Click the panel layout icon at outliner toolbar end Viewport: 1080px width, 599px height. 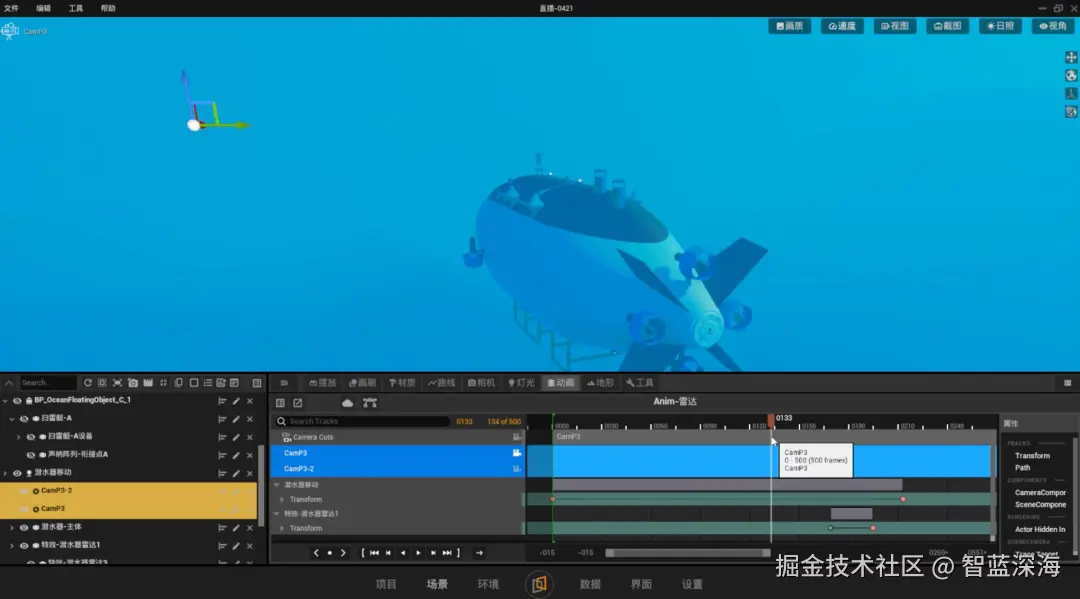click(257, 383)
